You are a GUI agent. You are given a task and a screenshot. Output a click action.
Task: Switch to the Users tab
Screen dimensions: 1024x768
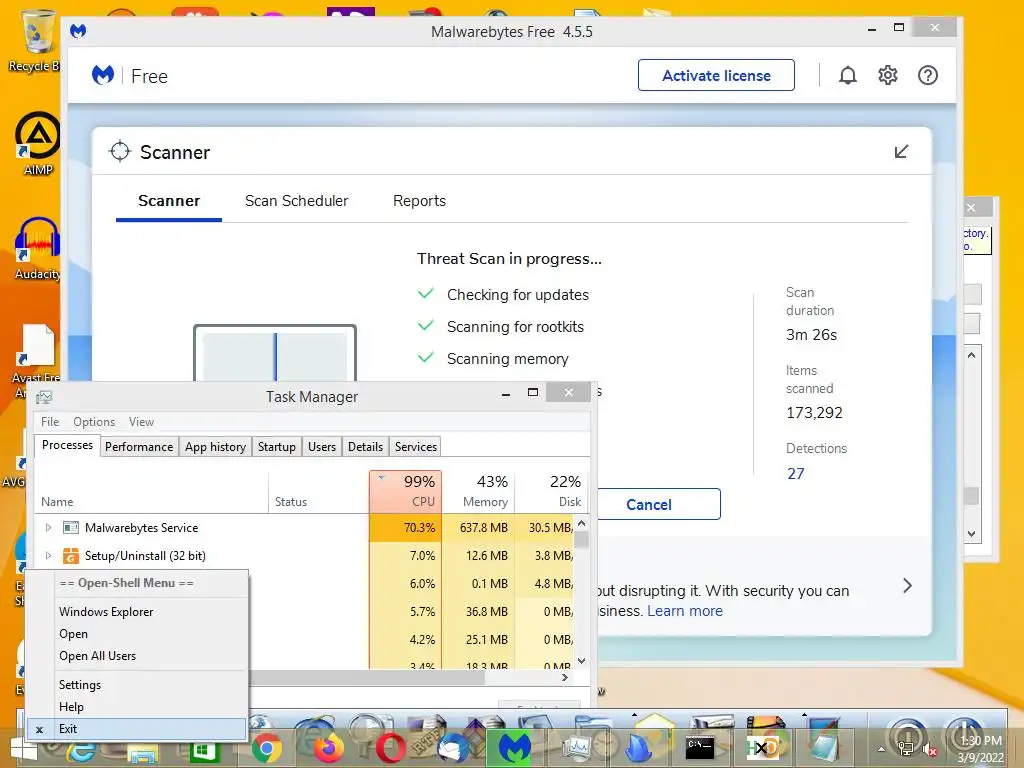322,447
